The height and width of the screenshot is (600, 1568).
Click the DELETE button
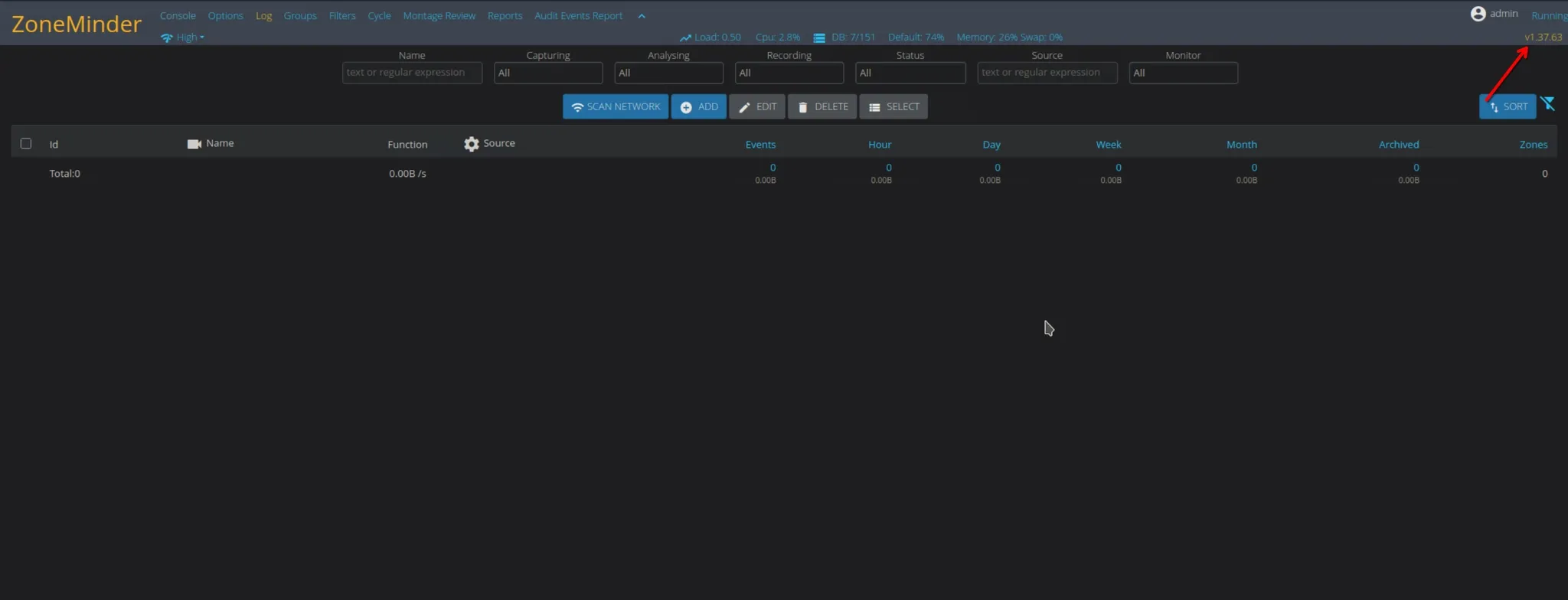coord(822,106)
